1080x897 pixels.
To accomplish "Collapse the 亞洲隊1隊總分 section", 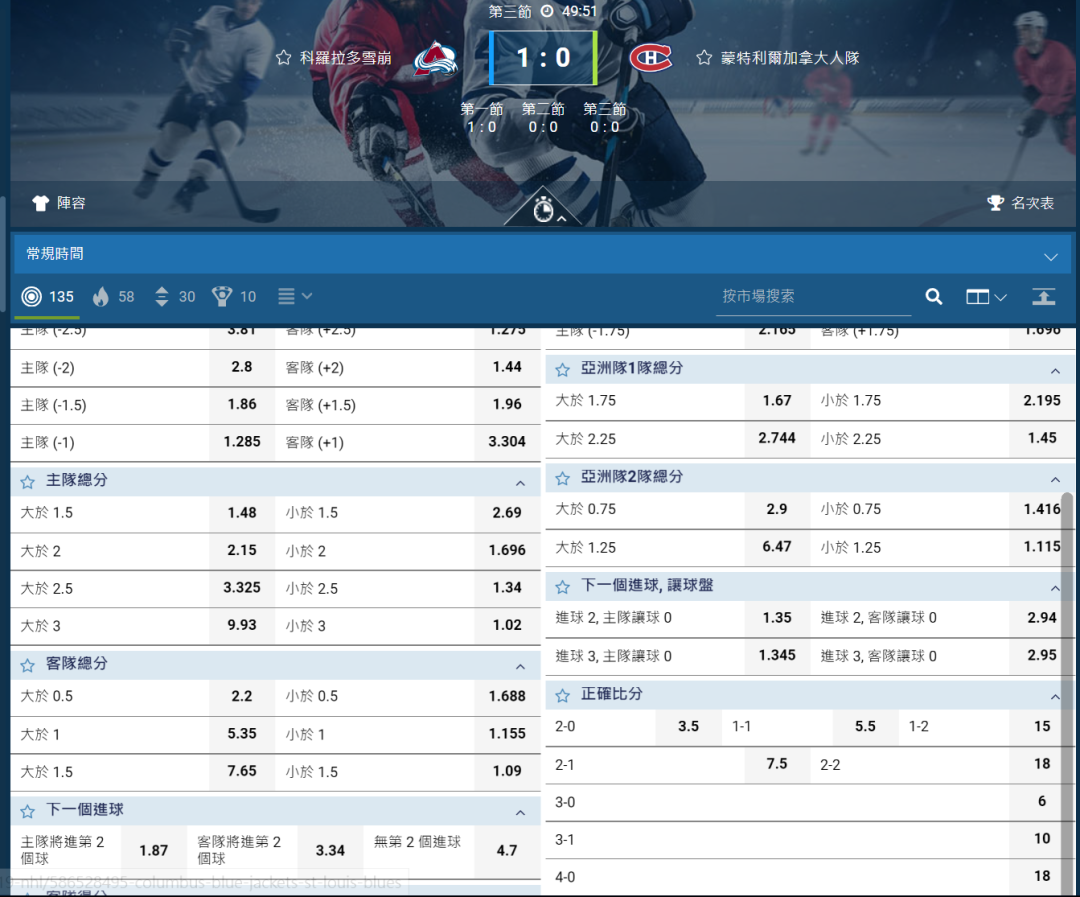I will coord(1055,371).
